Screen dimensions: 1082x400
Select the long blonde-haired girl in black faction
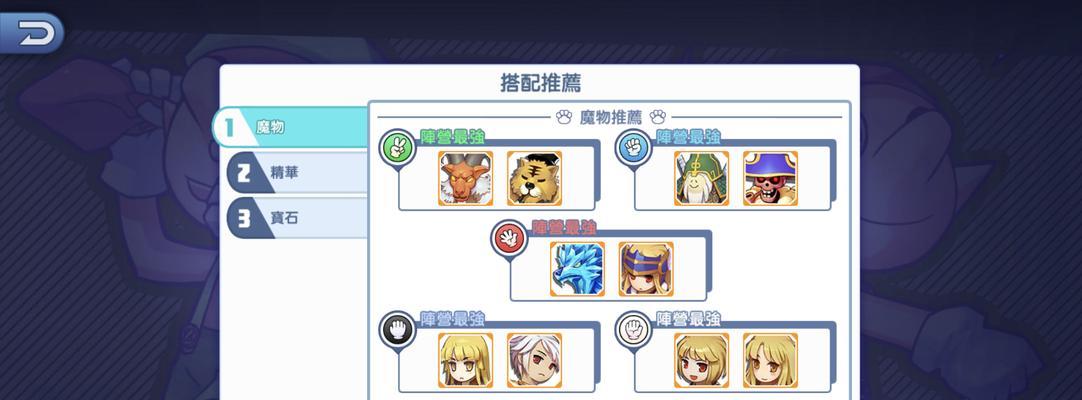(x=466, y=360)
